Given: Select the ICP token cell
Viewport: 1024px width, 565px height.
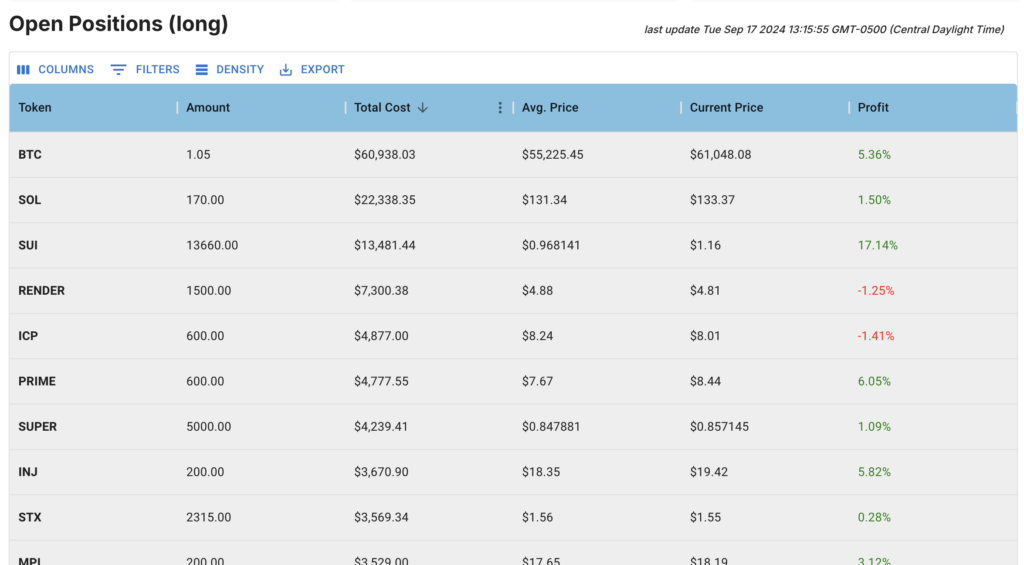Looking at the screenshot, I should pyautogui.click(x=93, y=336).
